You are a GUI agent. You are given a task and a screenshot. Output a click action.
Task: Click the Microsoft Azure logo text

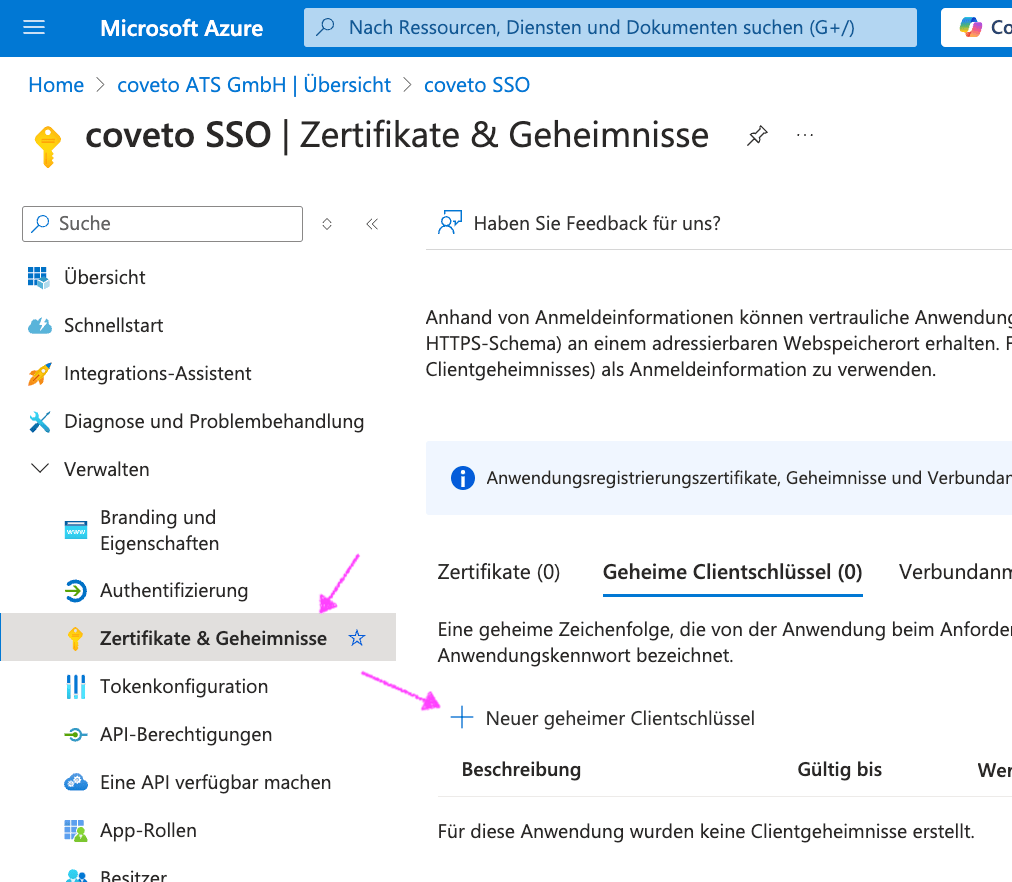(x=182, y=28)
